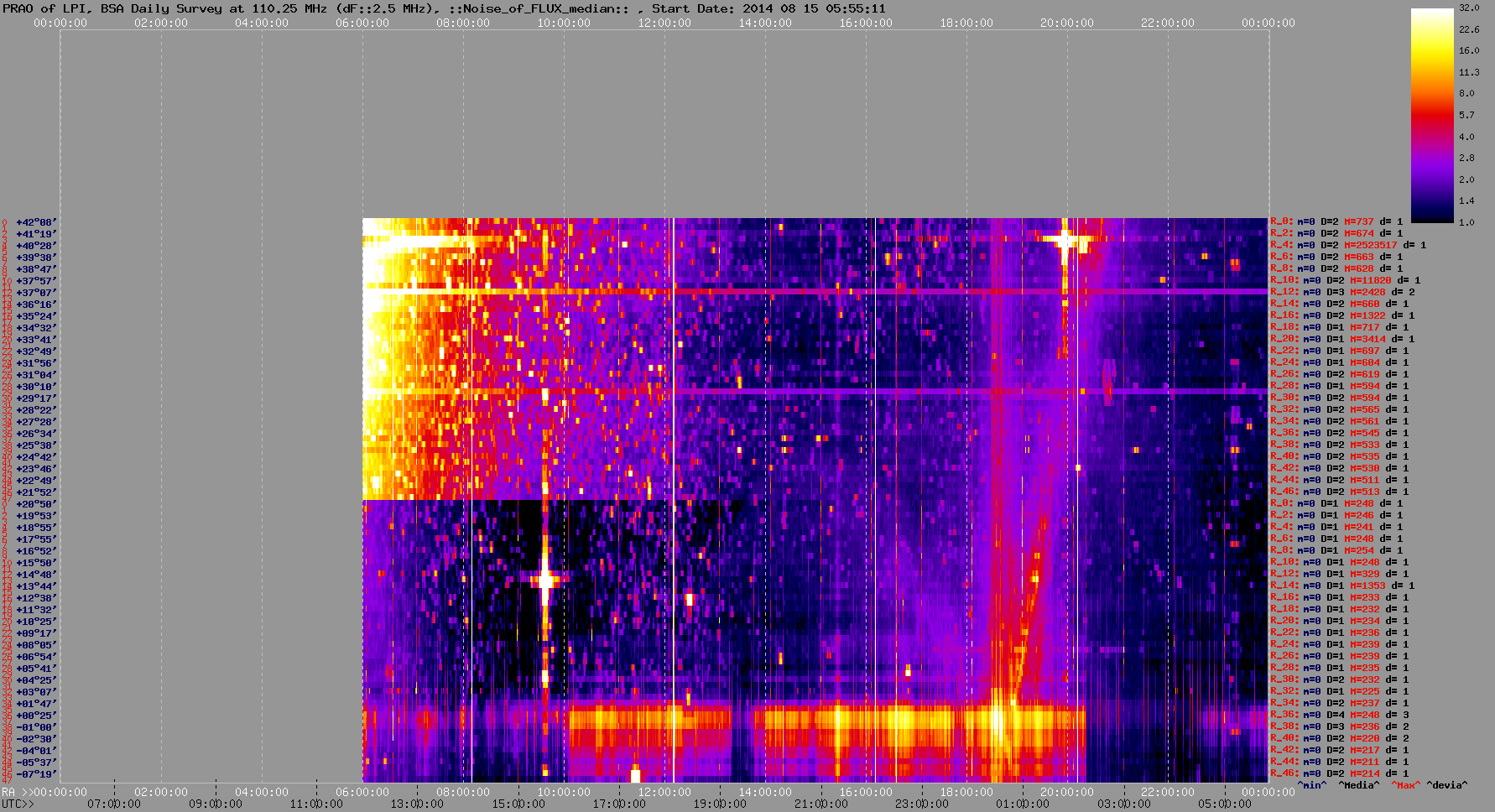Click the +20°50' declination label
1495x812 pixels.
coord(36,504)
